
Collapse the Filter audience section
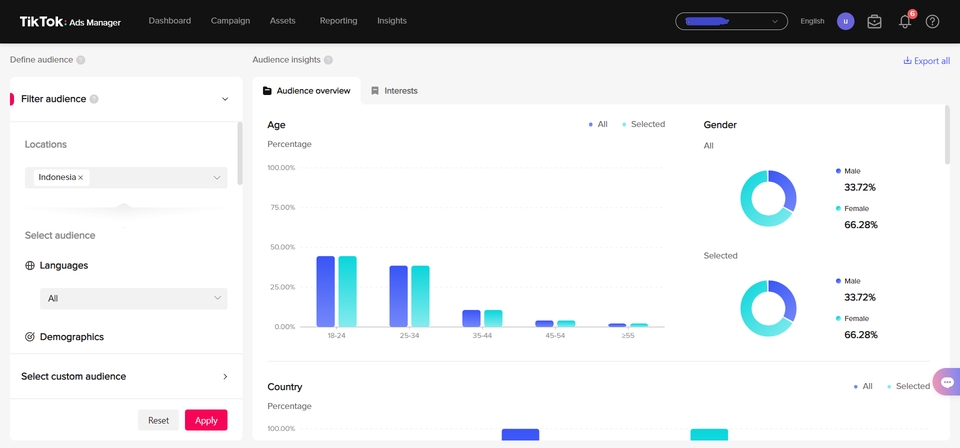click(x=225, y=99)
